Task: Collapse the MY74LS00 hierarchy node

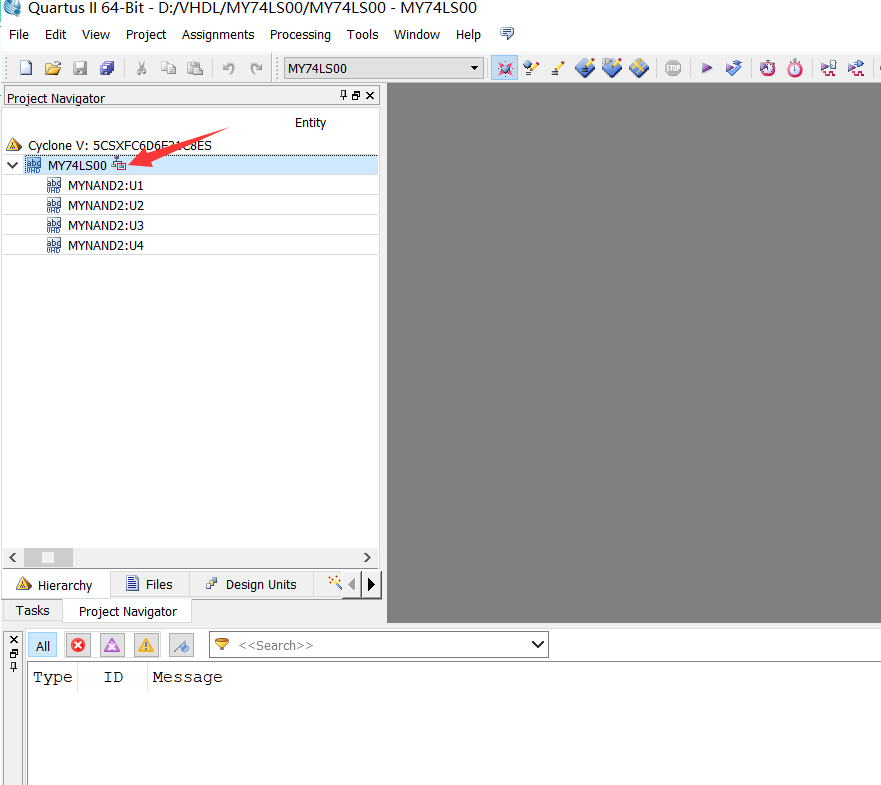Action: (12, 165)
